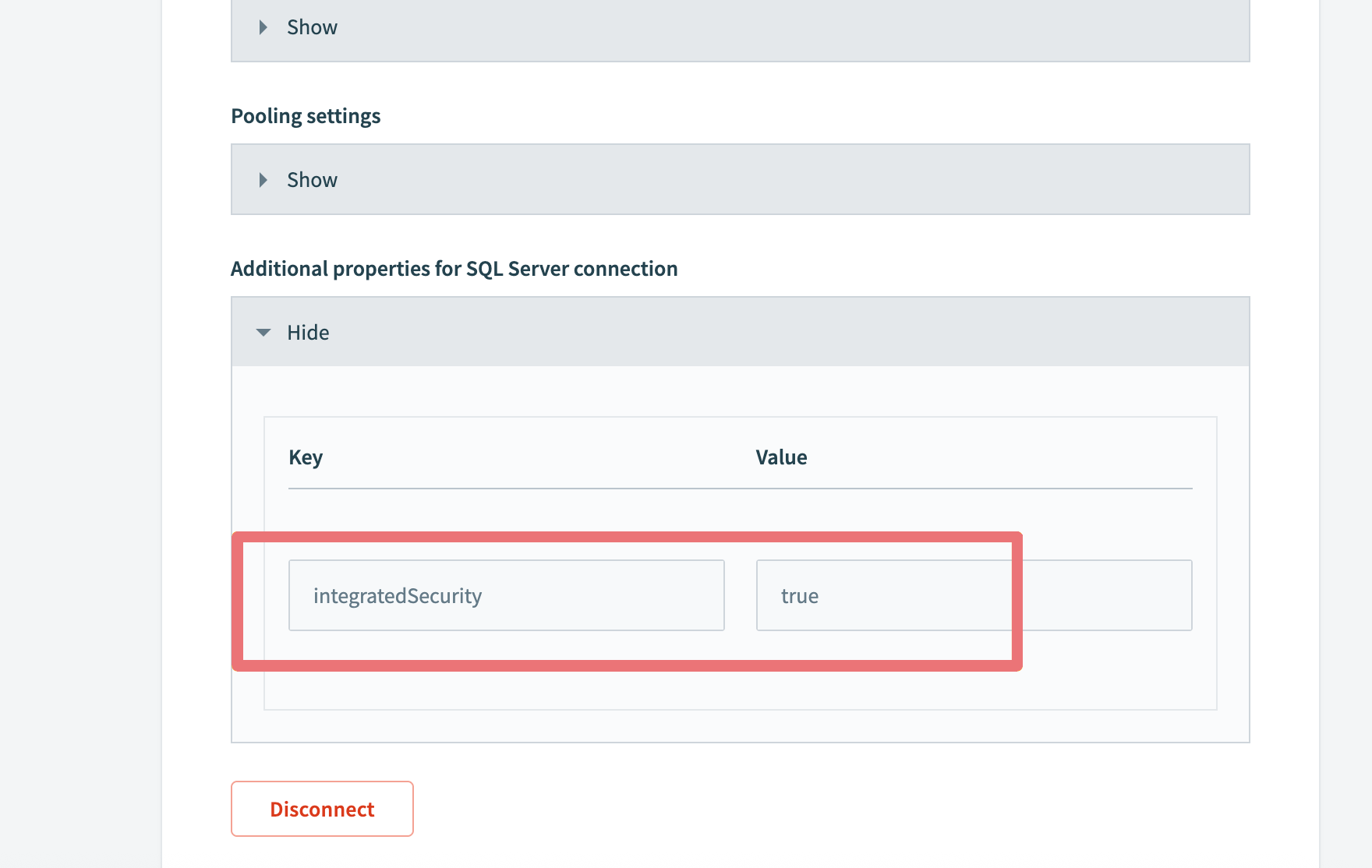
Task: Toggle visibility of the topmost settings section
Action: point(312,27)
